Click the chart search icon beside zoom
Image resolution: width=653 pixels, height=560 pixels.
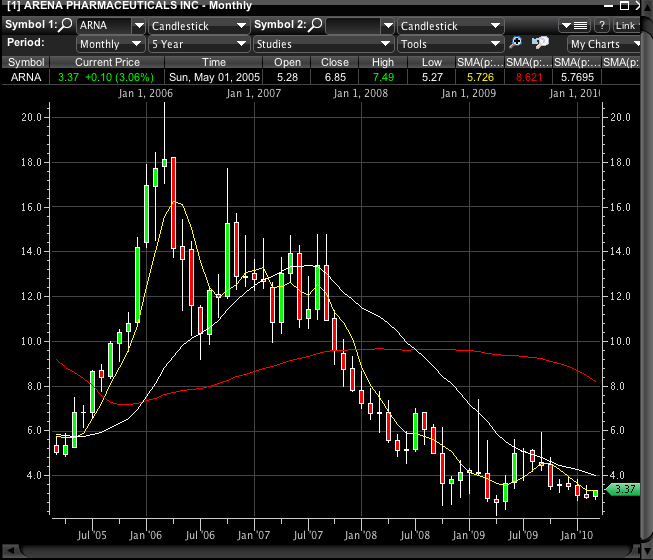click(x=541, y=43)
